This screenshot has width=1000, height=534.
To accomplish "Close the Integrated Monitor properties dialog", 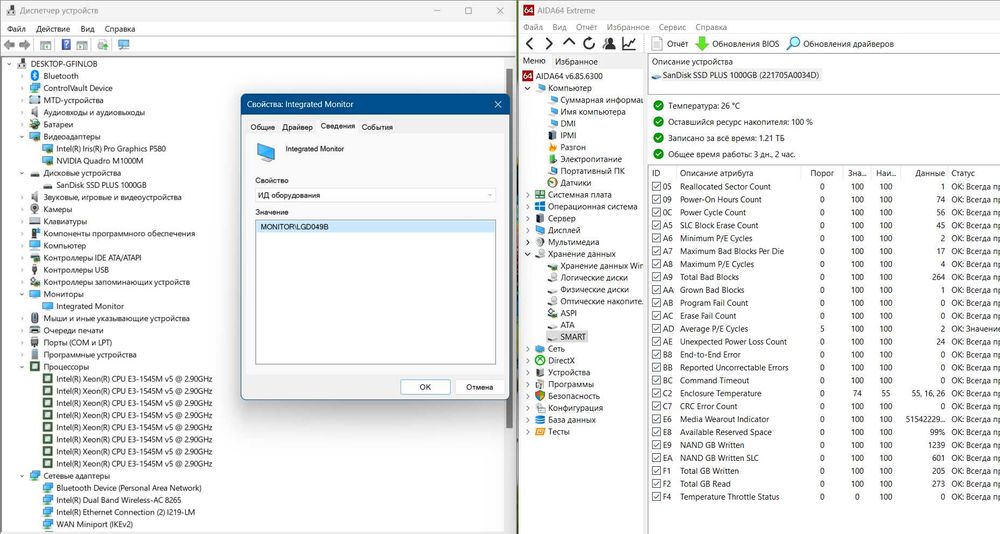I will coord(497,105).
